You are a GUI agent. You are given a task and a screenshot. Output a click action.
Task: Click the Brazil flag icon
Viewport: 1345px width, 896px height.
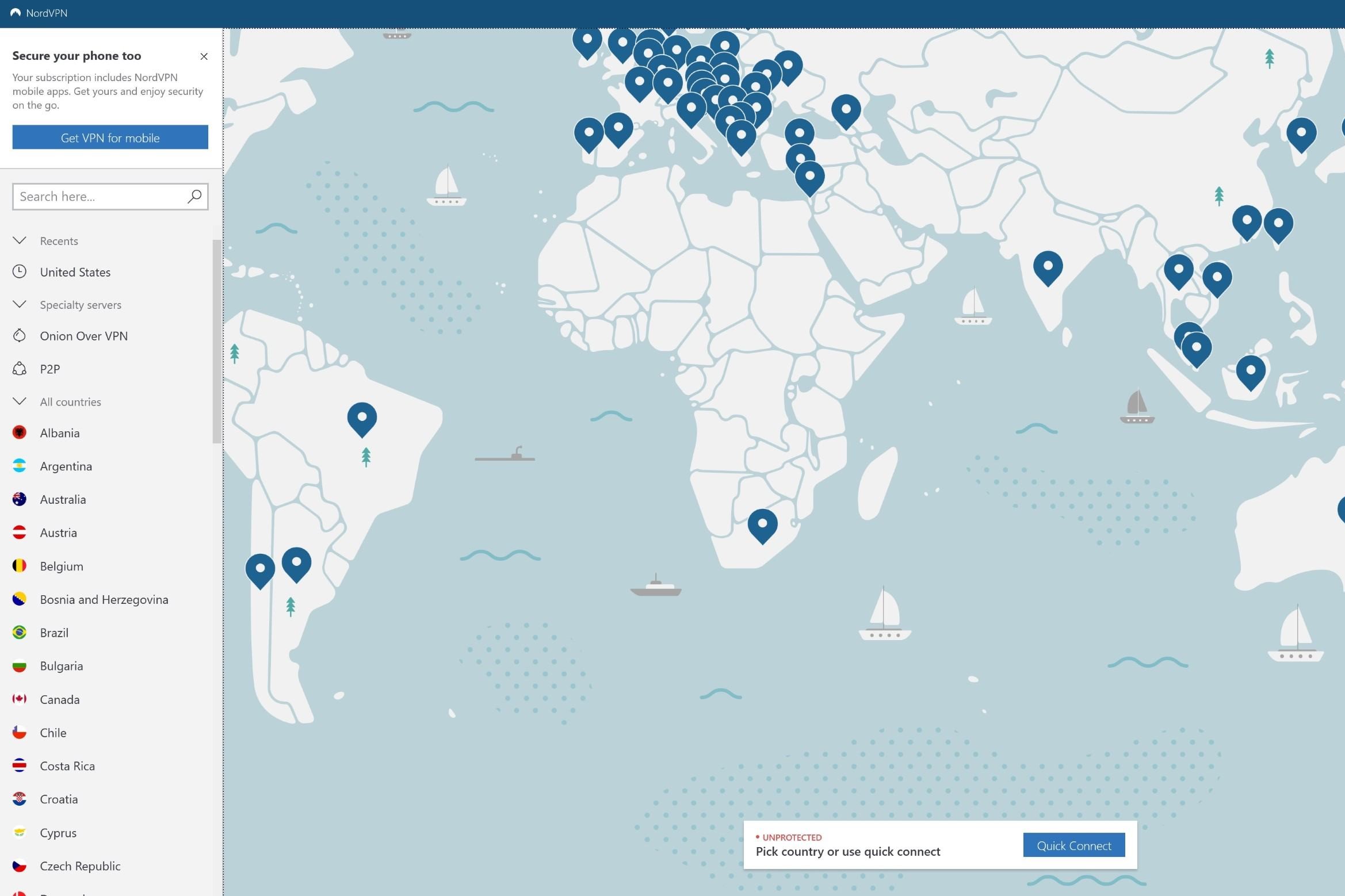click(x=20, y=632)
